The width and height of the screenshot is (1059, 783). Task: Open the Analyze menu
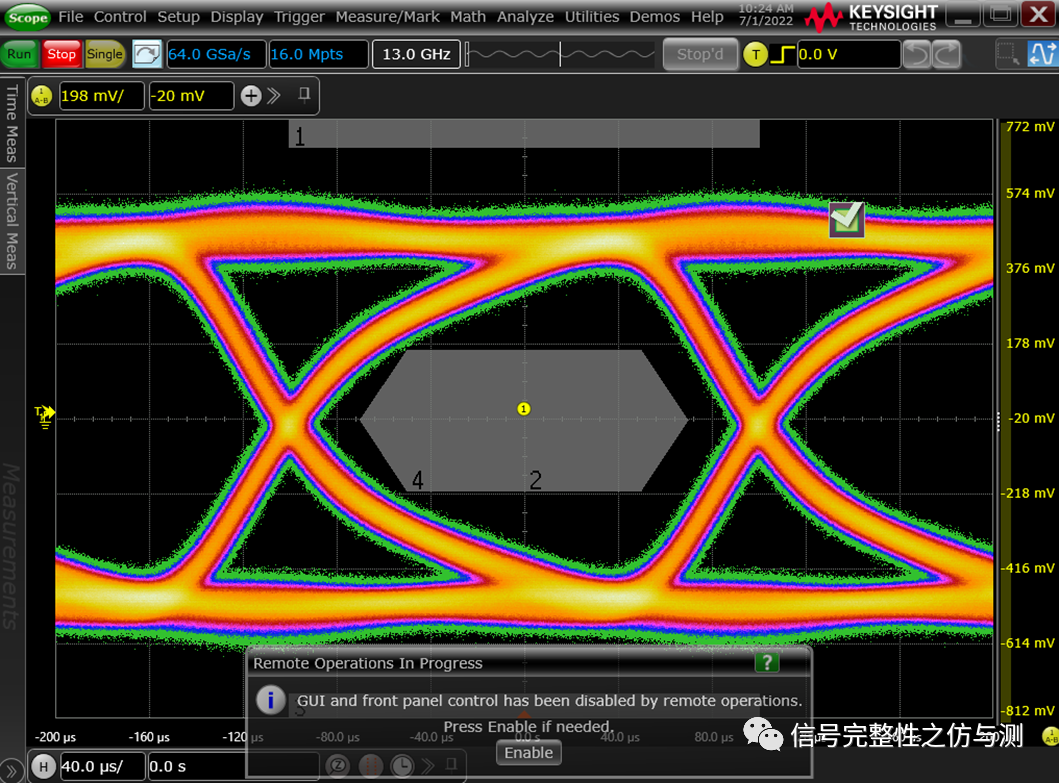coord(525,16)
